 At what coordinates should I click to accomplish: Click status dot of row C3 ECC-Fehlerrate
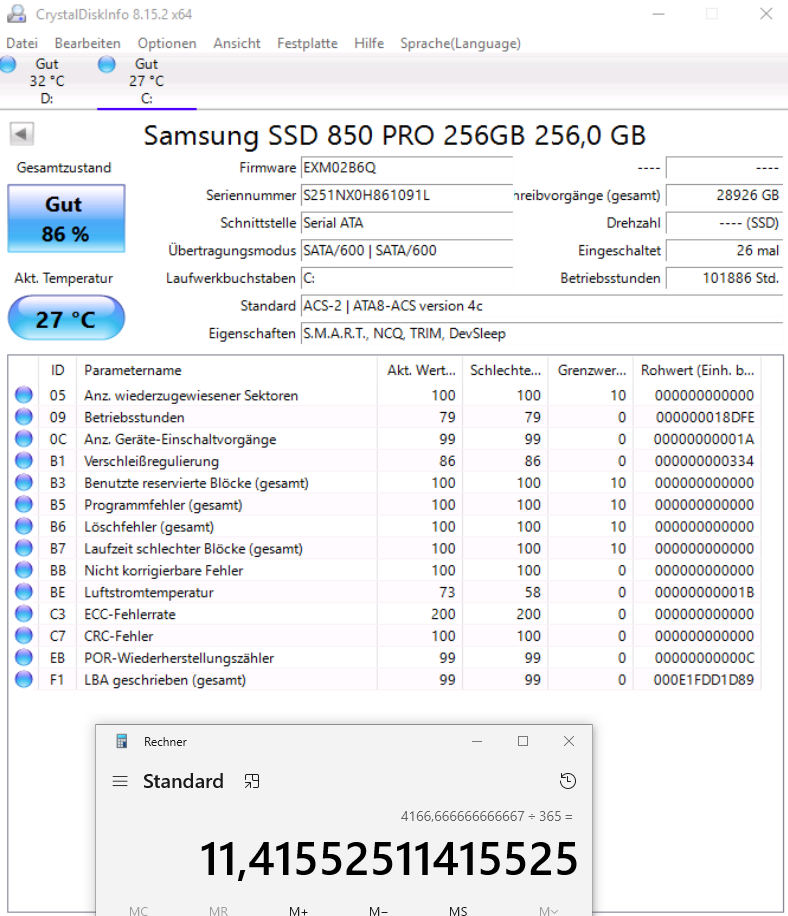24,614
